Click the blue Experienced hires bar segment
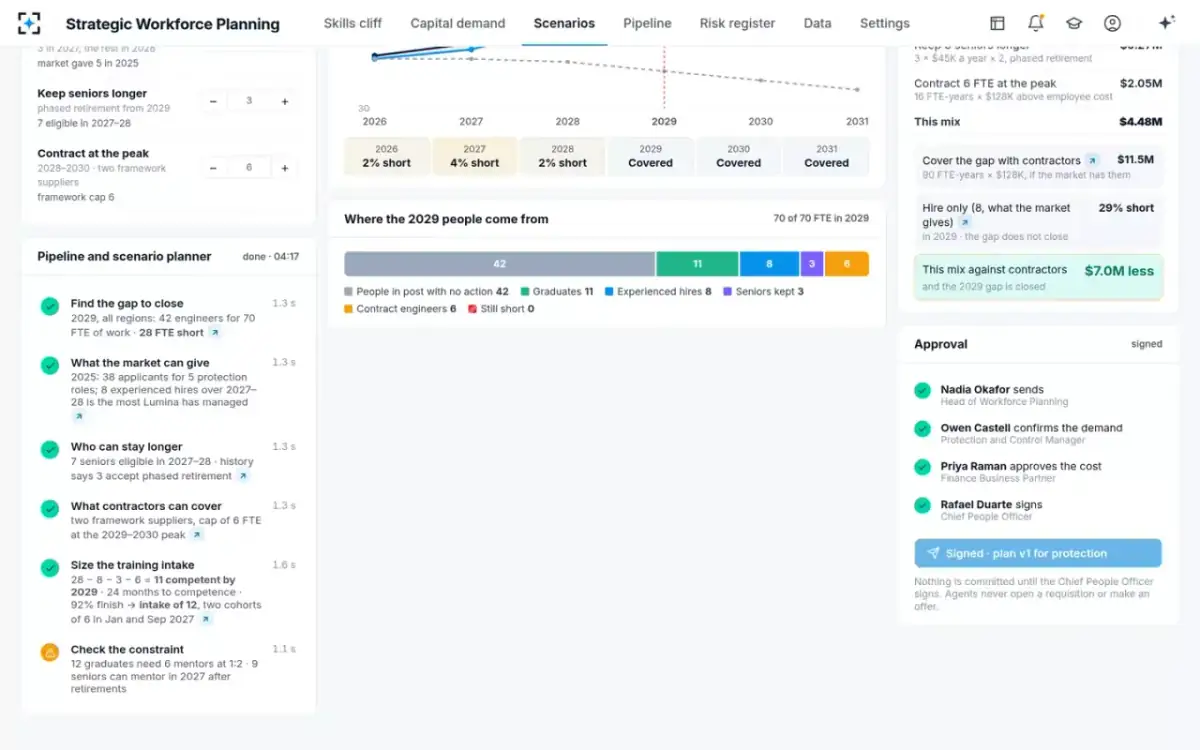 point(769,264)
